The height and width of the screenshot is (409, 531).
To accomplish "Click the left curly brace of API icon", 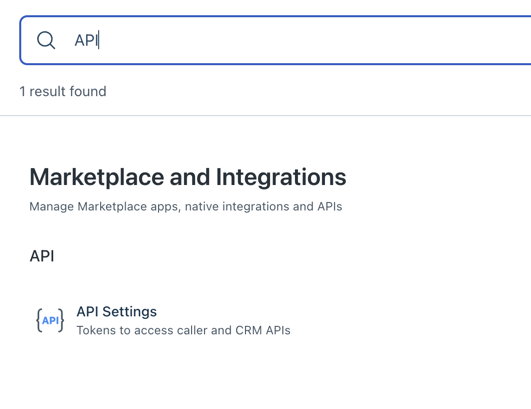I will [x=39, y=320].
